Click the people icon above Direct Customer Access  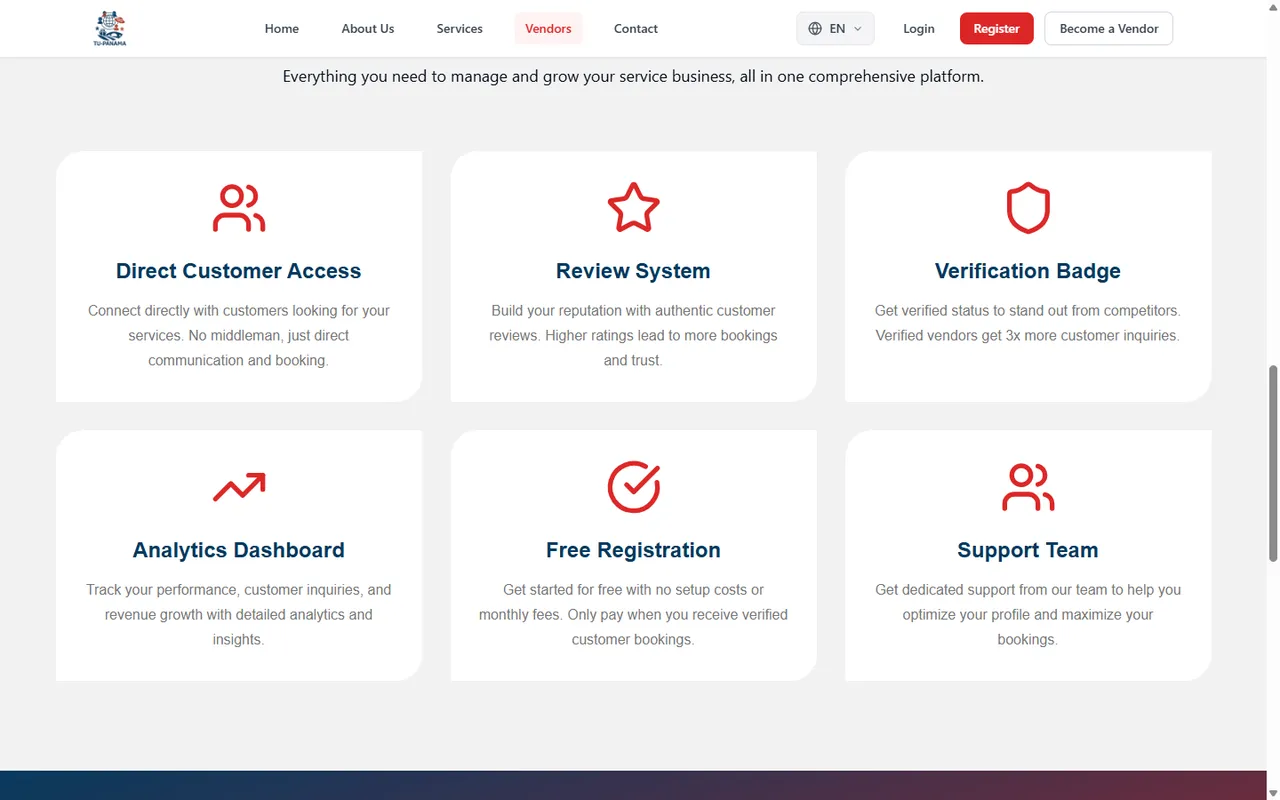239,208
